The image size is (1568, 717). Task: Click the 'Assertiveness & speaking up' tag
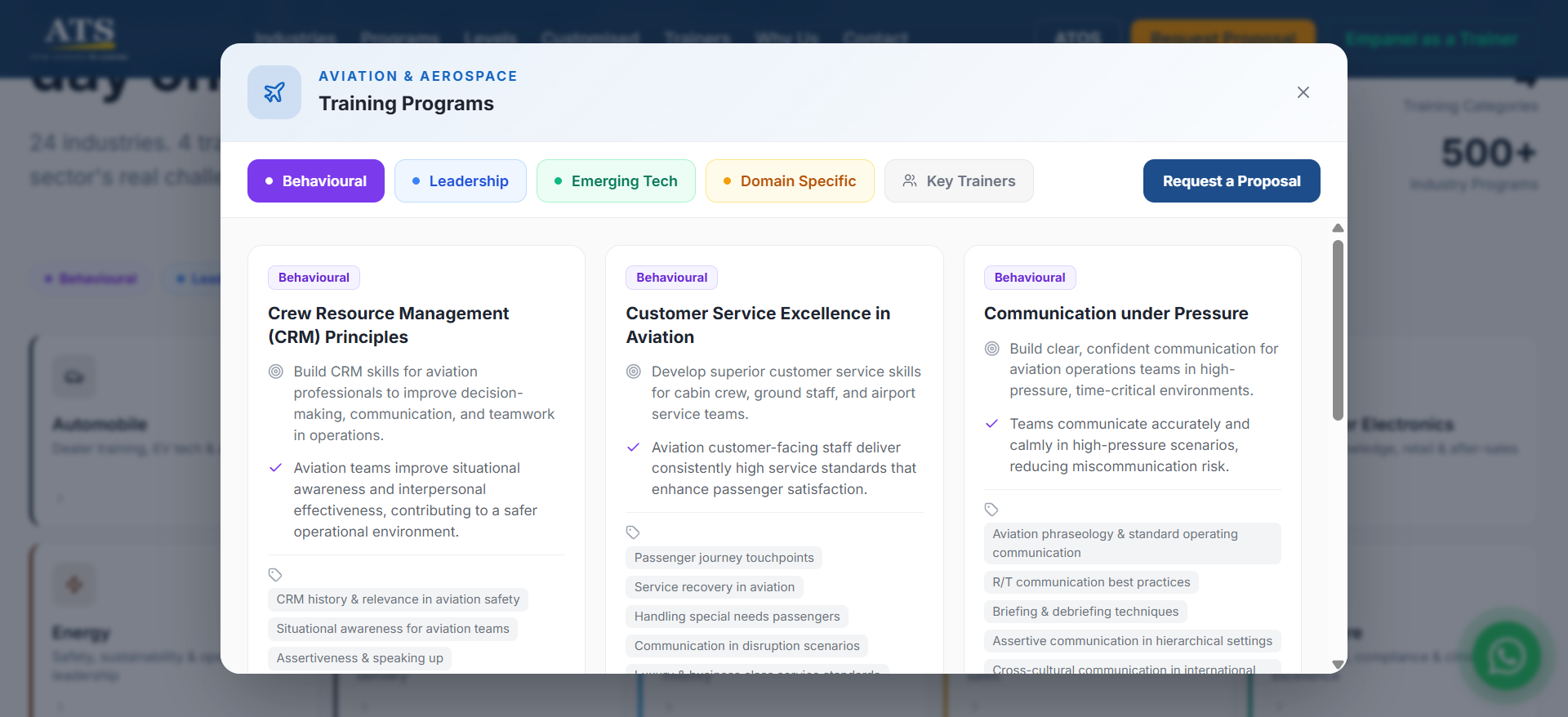click(360, 658)
